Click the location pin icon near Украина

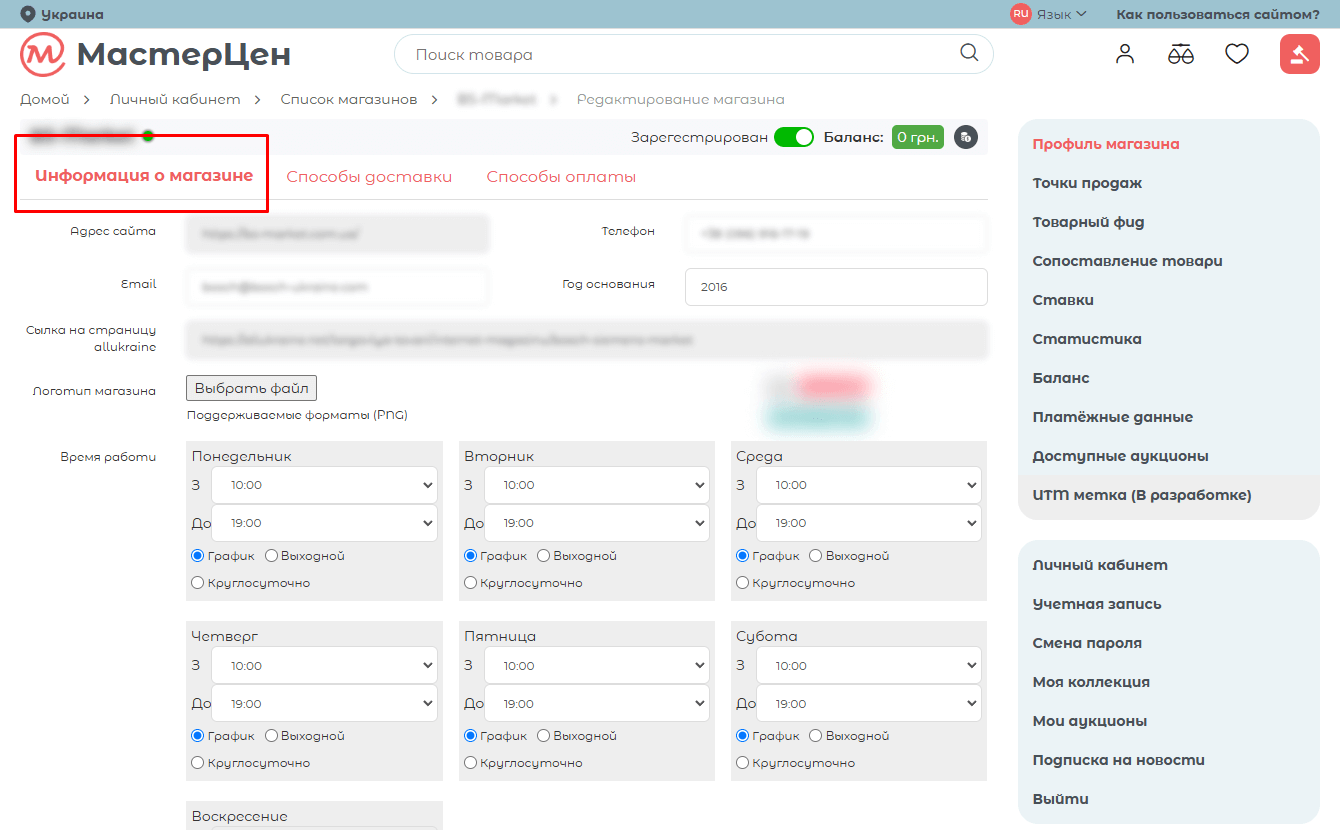click(x=27, y=14)
